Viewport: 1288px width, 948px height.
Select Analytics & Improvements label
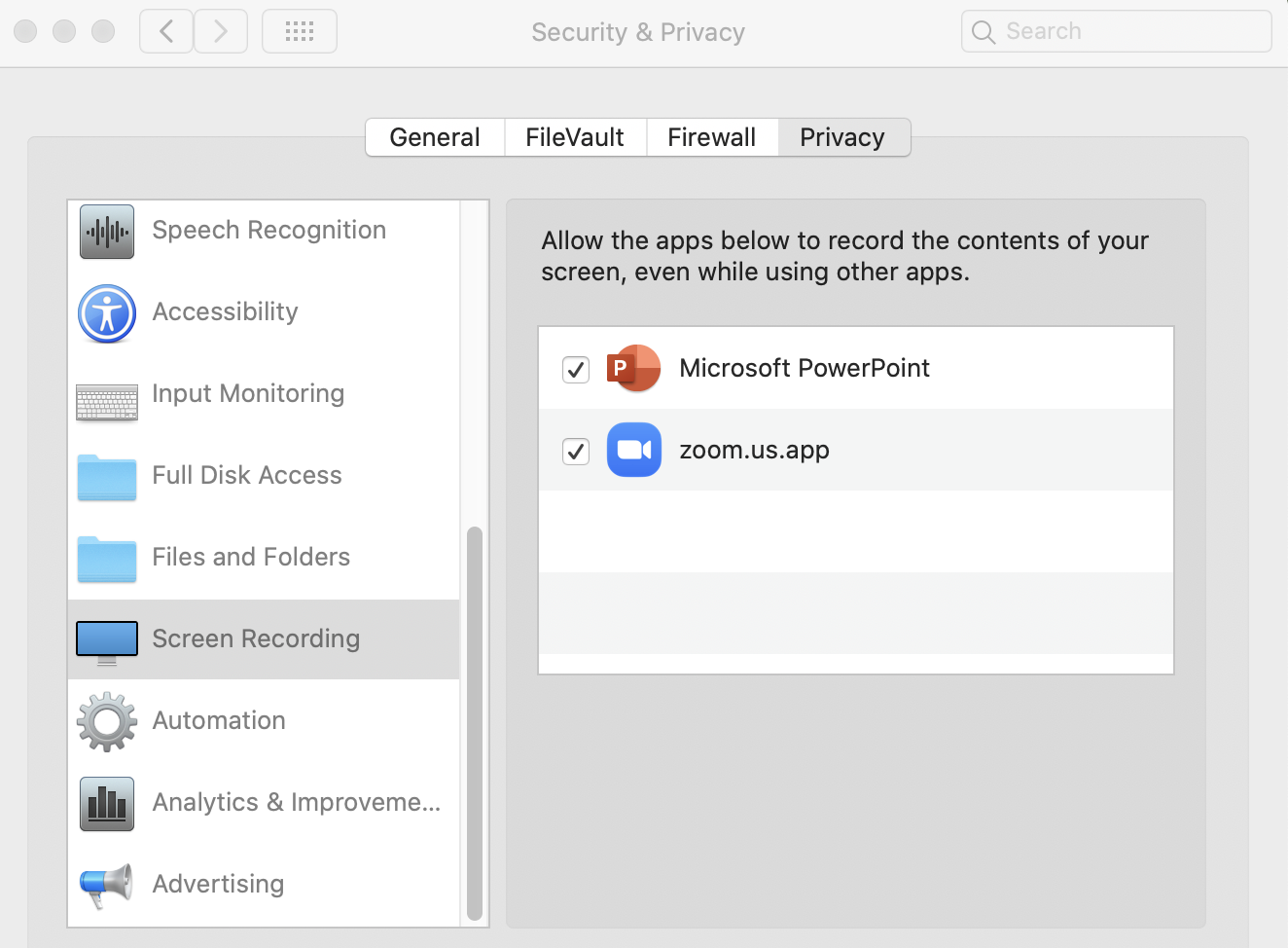coord(297,802)
